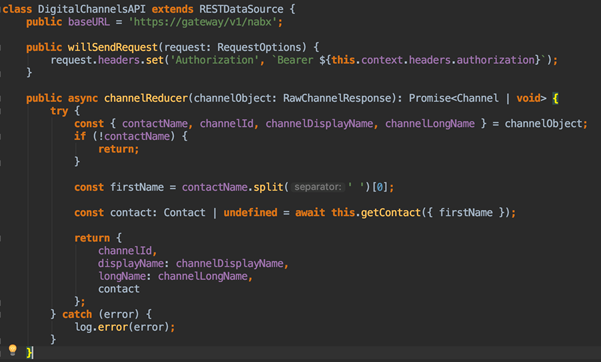
Task: Click the undefined keyword
Action: tap(250, 212)
